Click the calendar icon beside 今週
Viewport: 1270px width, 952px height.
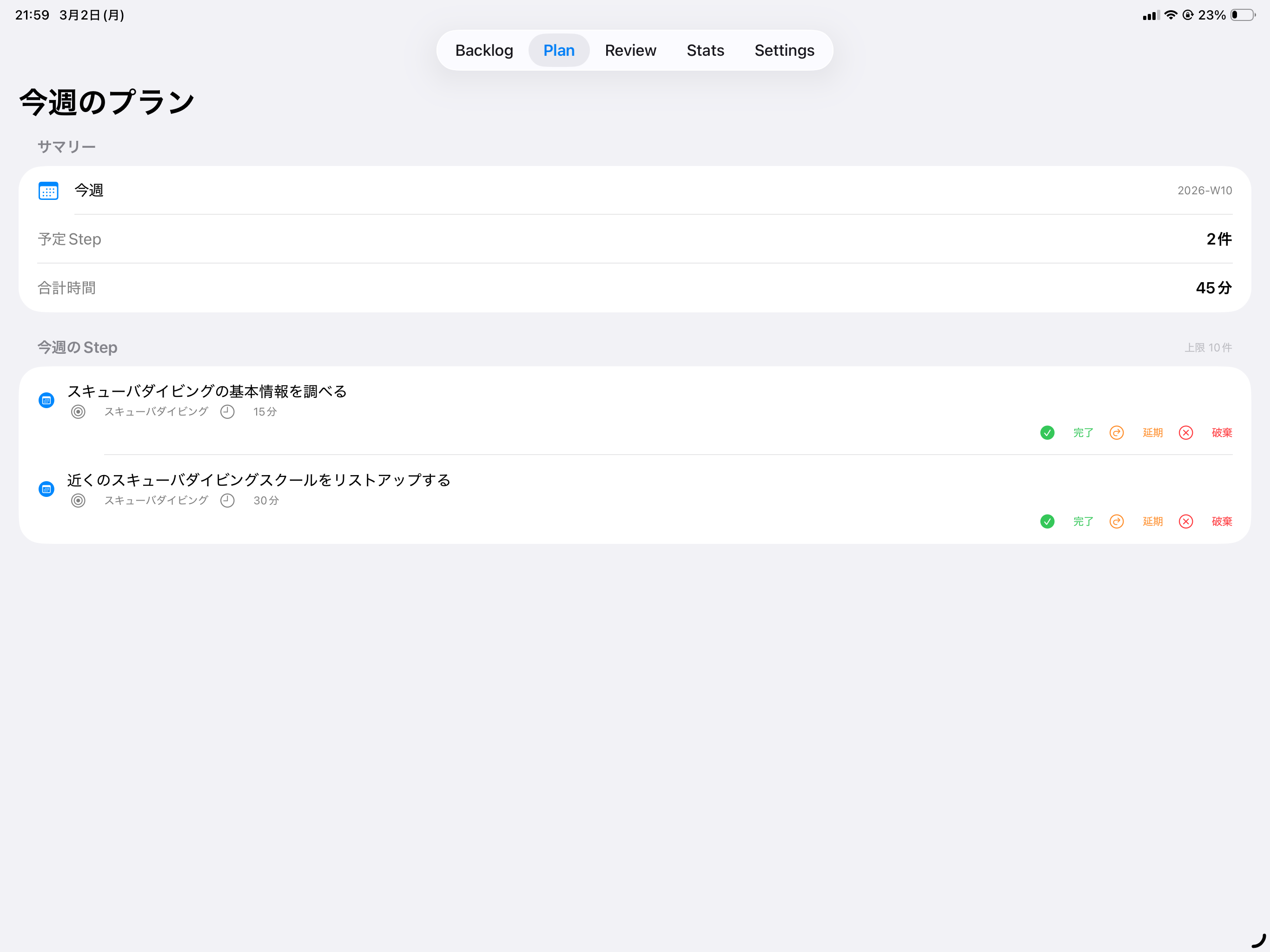tap(48, 191)
